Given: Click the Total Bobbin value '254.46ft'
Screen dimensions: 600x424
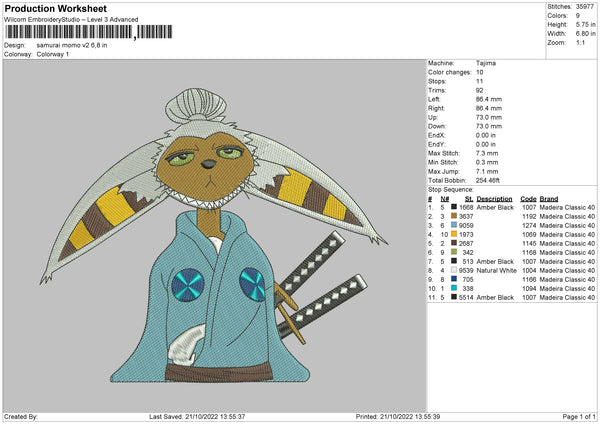Looking at the screenshot, I should click(488, 180).
